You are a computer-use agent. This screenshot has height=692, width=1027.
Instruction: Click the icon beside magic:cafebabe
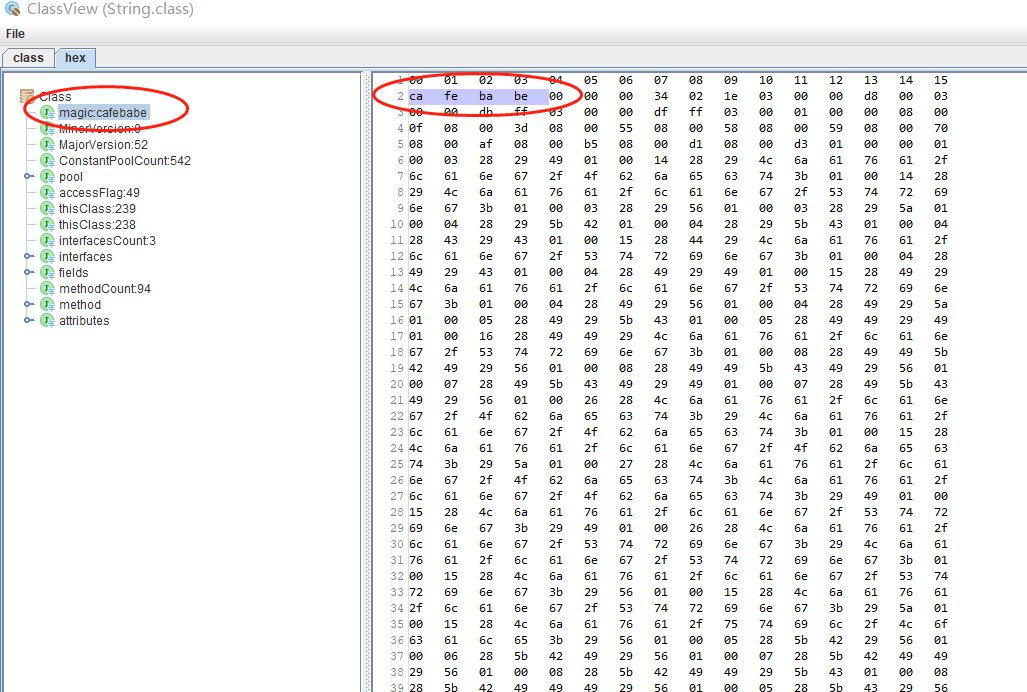(47, 113)
